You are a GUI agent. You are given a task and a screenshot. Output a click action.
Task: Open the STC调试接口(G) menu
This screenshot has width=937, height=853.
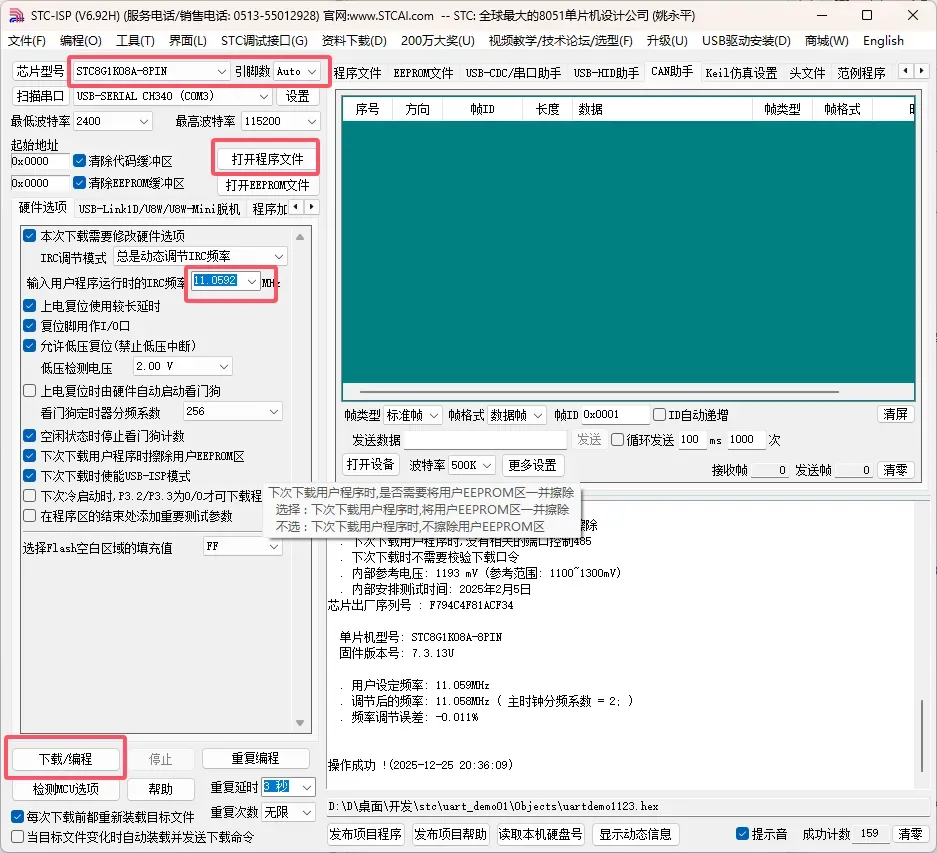pos(264,41)
